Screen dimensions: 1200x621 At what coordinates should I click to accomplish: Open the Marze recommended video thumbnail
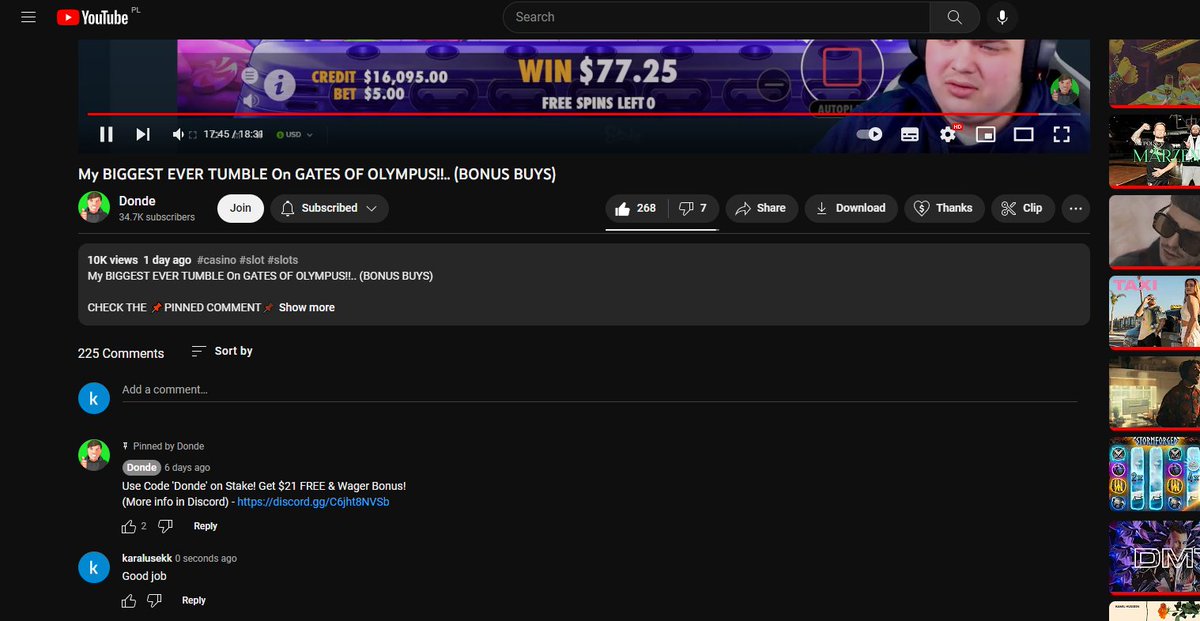pyautogui.click(x=1154, y=150)
